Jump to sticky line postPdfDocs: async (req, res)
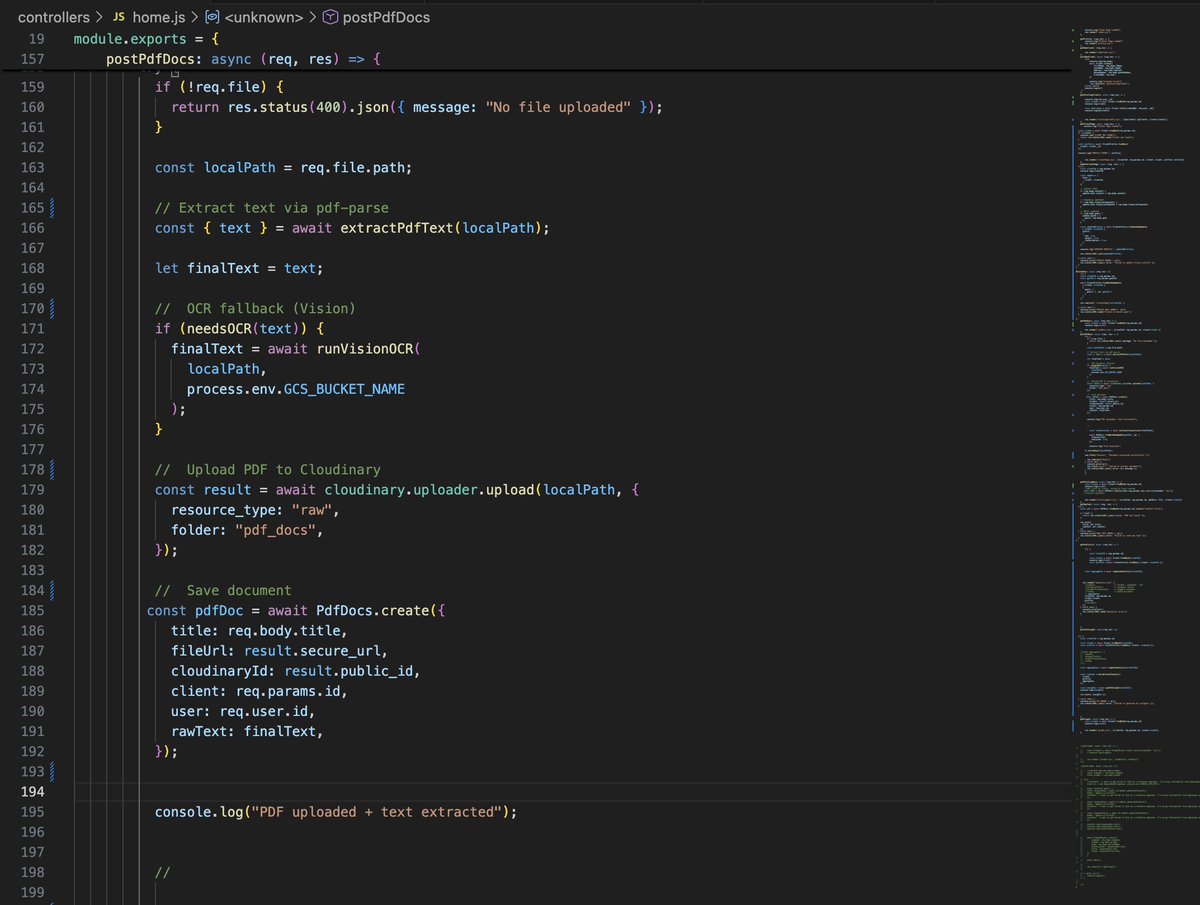This screenshot has width=1200, height=905. (x=244, y=59)
